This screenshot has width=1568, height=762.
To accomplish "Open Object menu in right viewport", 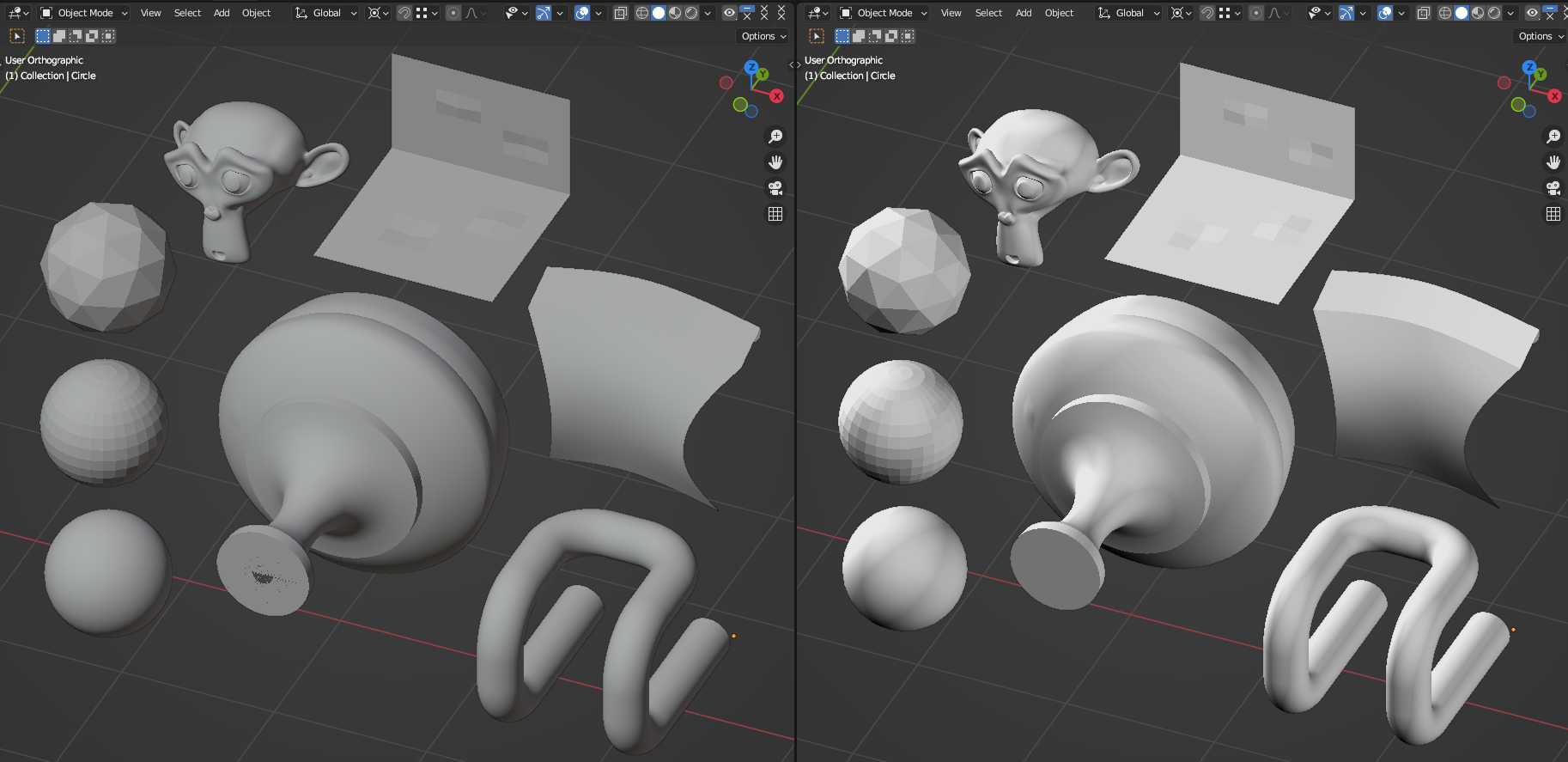I will click(x=1059, y=13).
